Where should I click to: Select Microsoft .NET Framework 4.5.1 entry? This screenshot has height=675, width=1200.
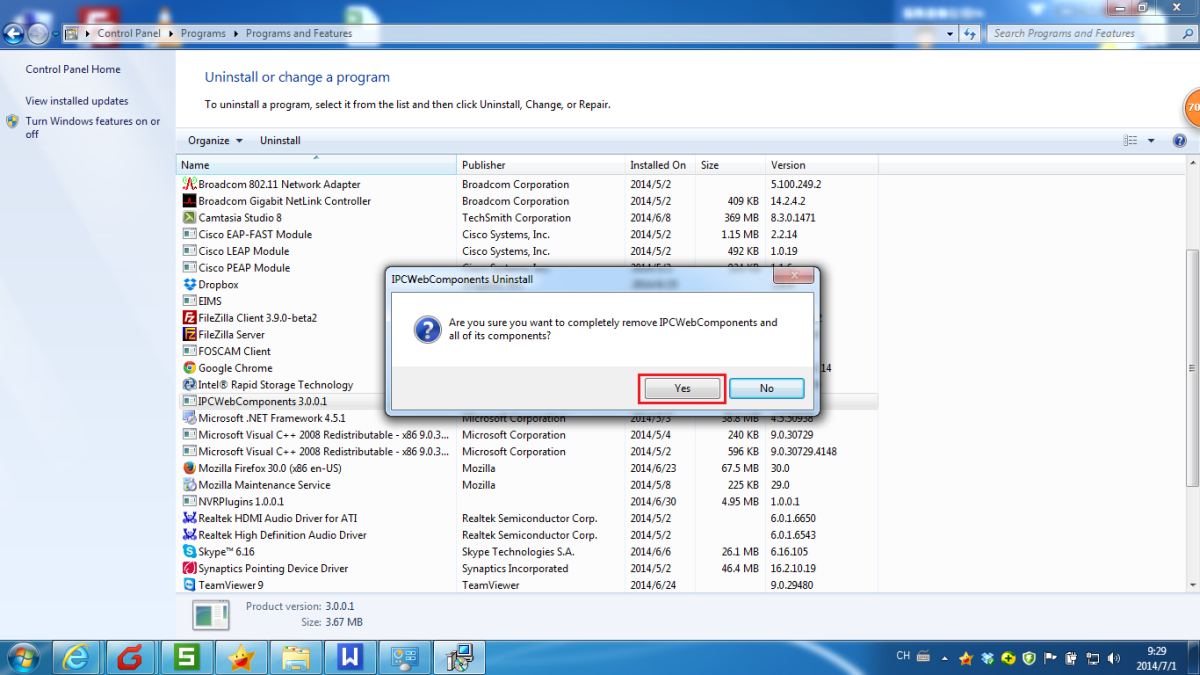(x=272, y=418)
